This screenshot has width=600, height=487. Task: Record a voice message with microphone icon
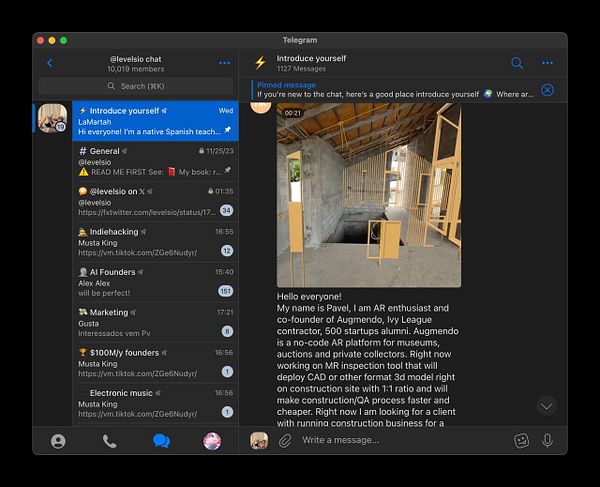(548, 440)
